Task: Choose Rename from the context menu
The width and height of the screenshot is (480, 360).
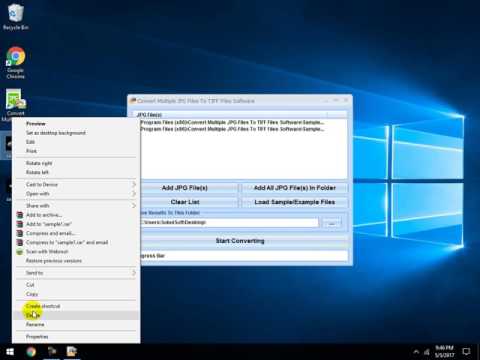Action: pos(76,324)
